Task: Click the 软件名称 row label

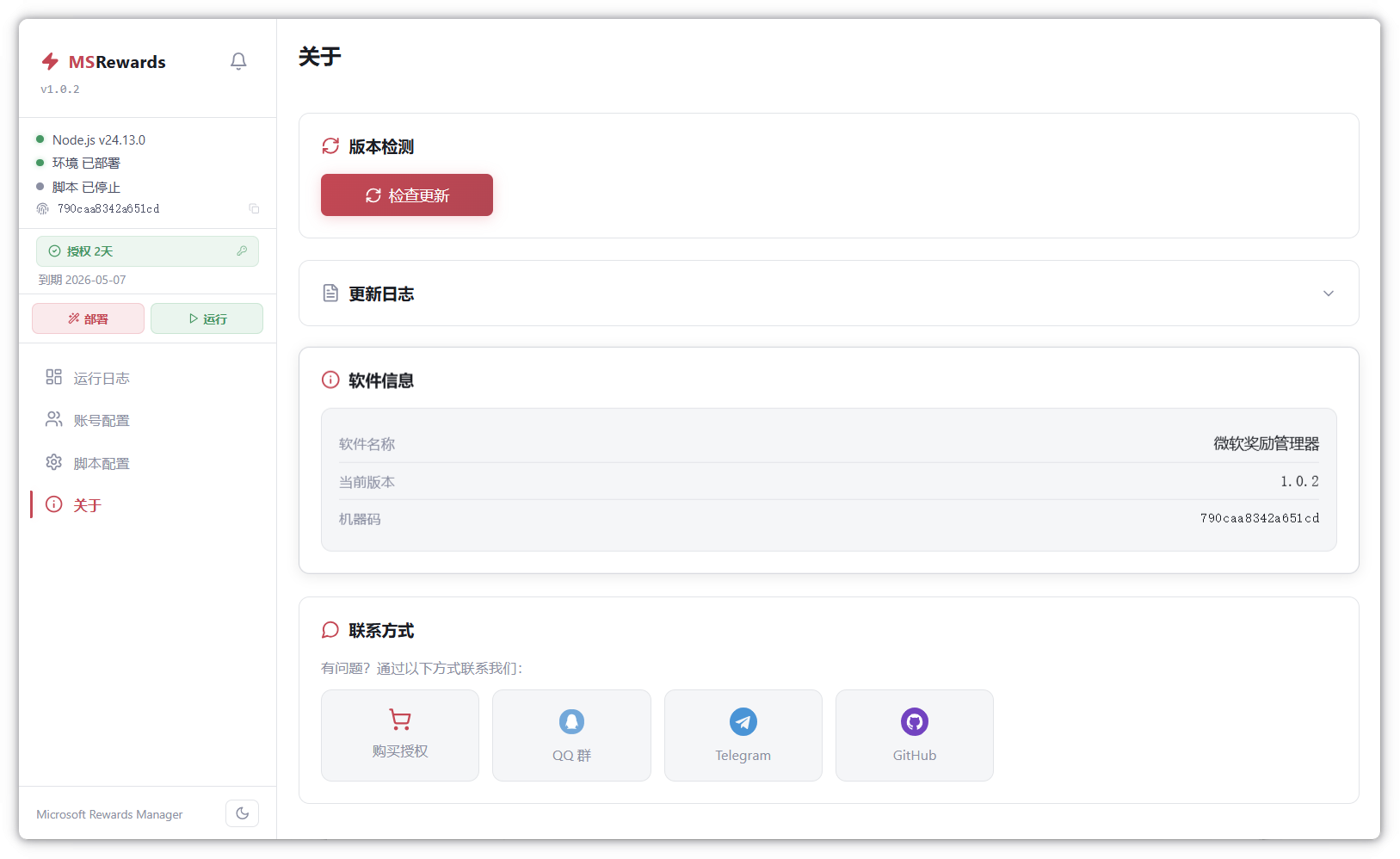Action: click(x=367, y=444)
